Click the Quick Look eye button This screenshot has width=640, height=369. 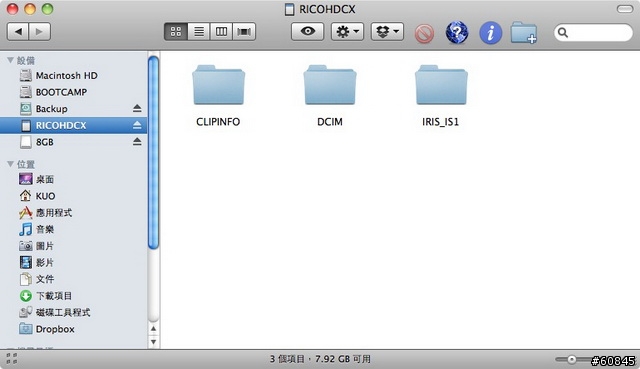(x=307, y=31)
